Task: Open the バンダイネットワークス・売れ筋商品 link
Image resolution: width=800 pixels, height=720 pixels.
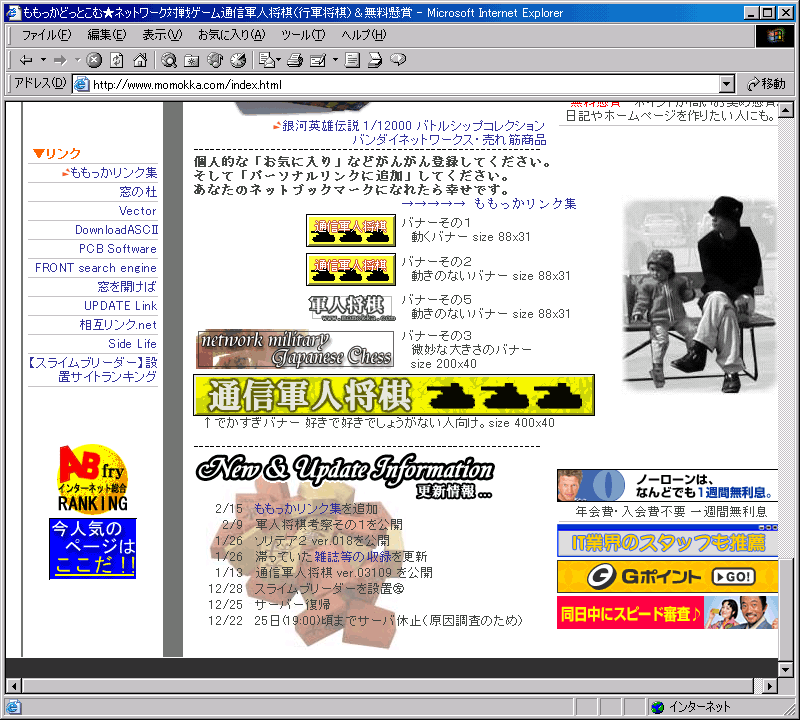Action: tap(449, 139)
